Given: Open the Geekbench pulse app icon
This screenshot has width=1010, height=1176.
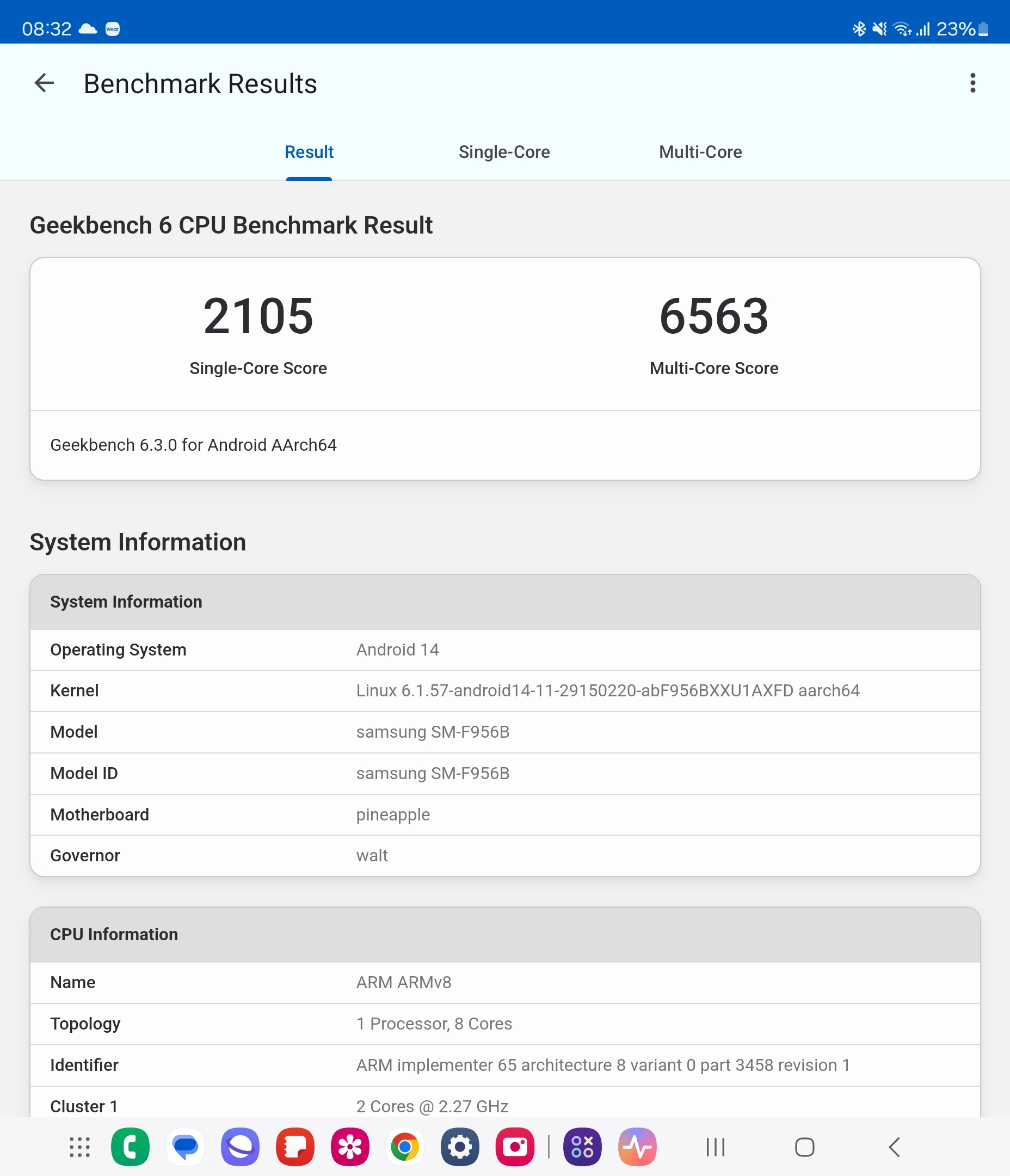Looking at the screenshot, I should [637, 1147].
